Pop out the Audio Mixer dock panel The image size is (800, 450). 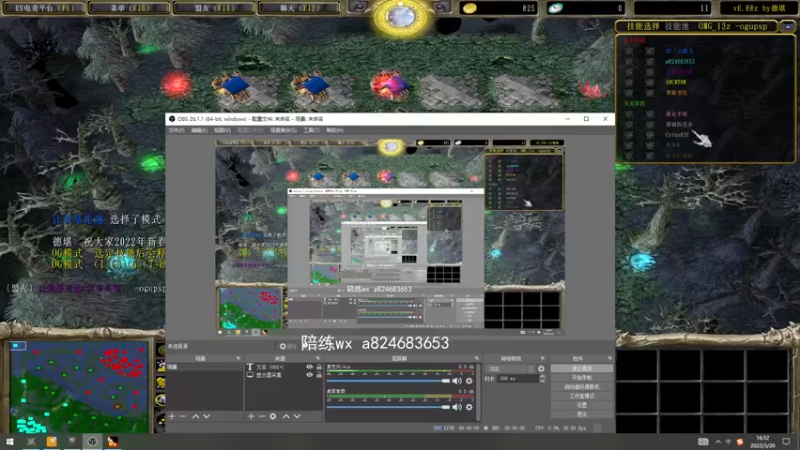click(477, 358)
